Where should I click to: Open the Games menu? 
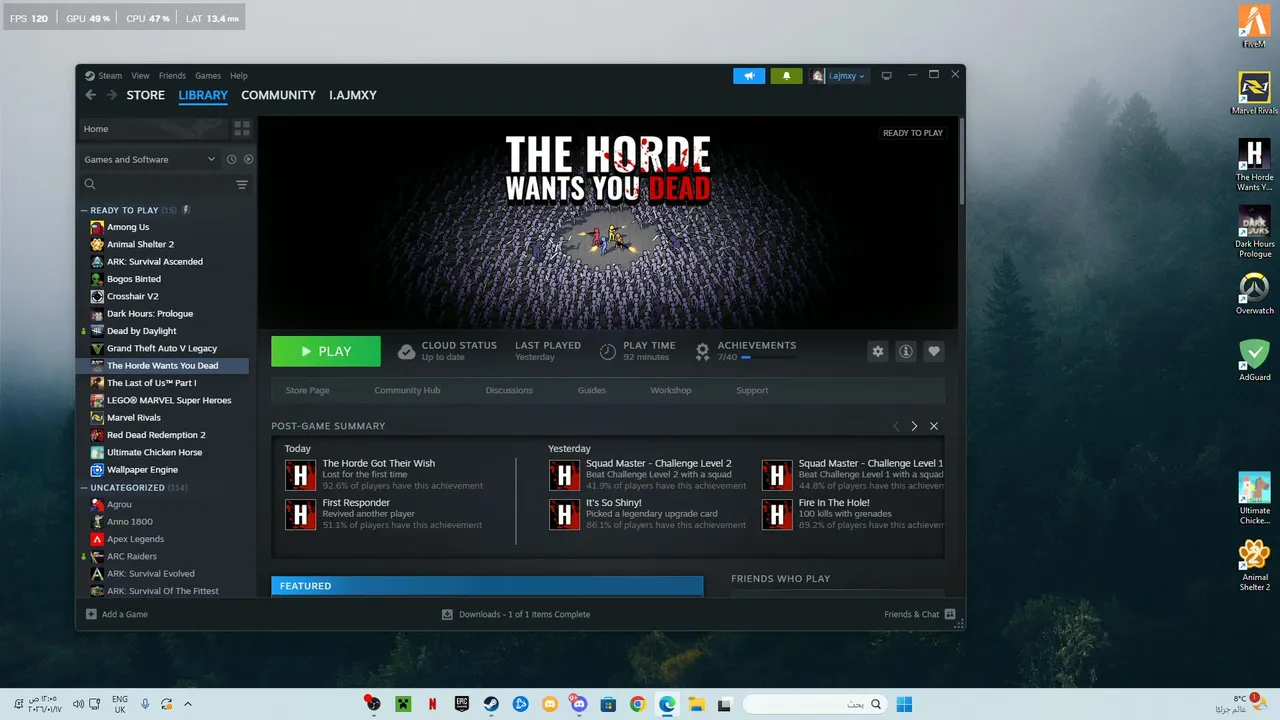coord(208,76)
